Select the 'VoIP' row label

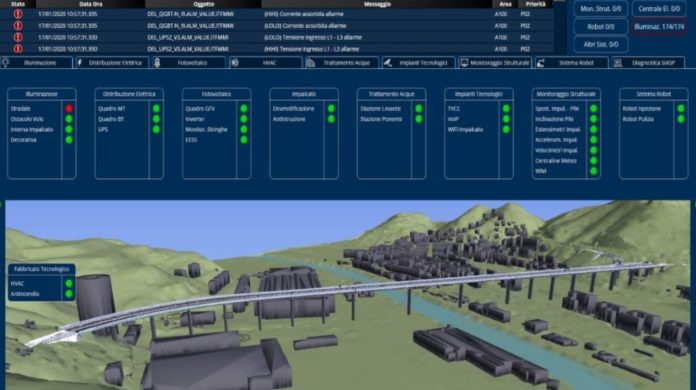click(453, 119)
